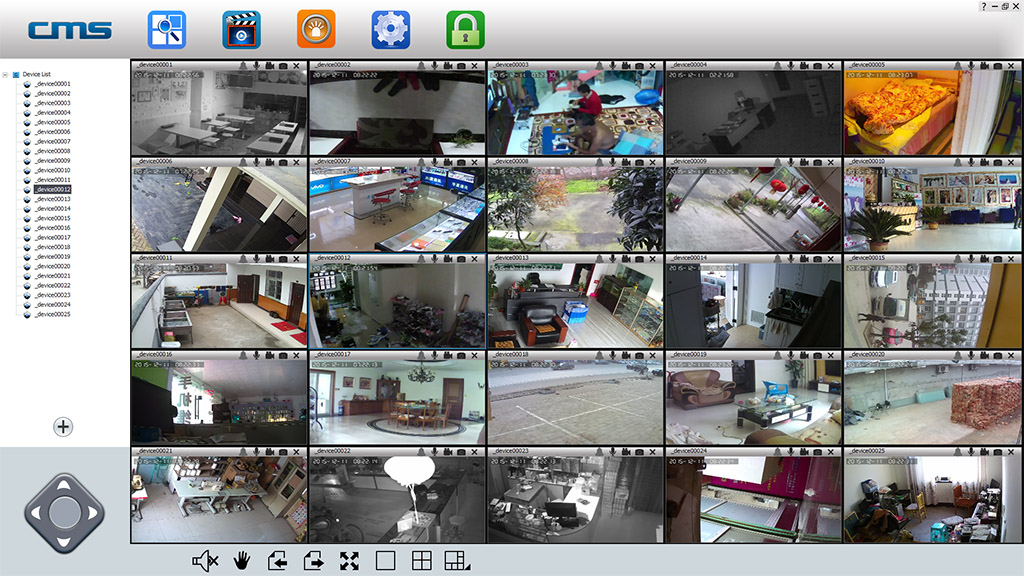
Task: Pan camera right with PTZ pad
Action: 93,513
